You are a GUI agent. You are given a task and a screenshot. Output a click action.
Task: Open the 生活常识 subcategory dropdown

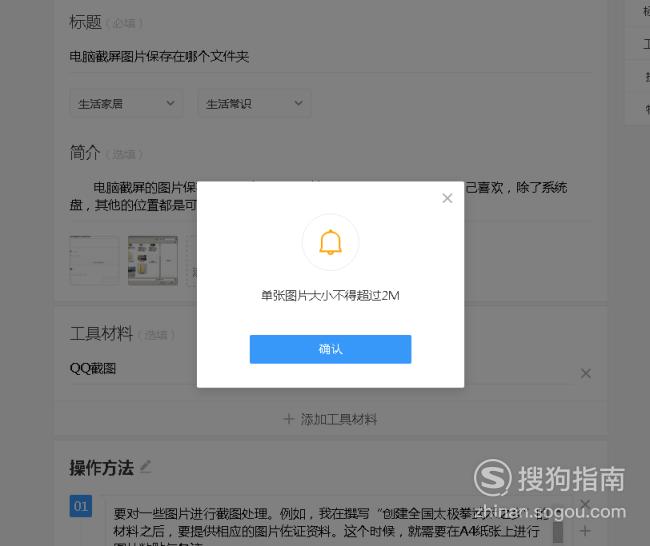(254, 103)
